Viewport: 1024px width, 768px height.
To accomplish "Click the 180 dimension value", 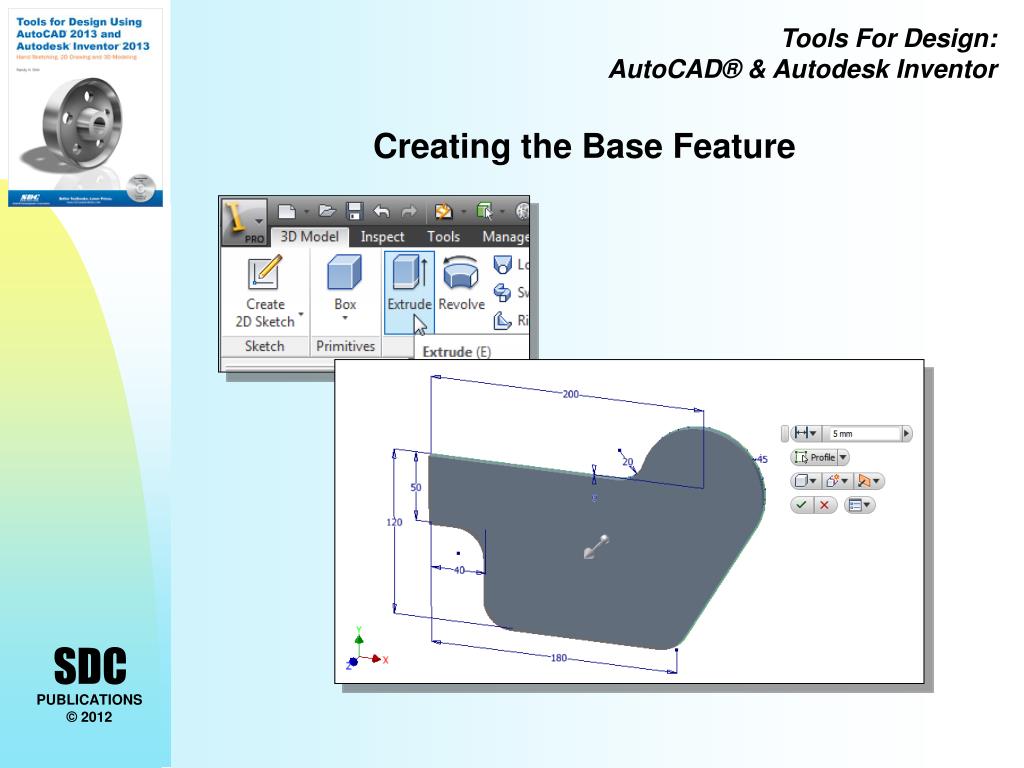I will point(558,658).
